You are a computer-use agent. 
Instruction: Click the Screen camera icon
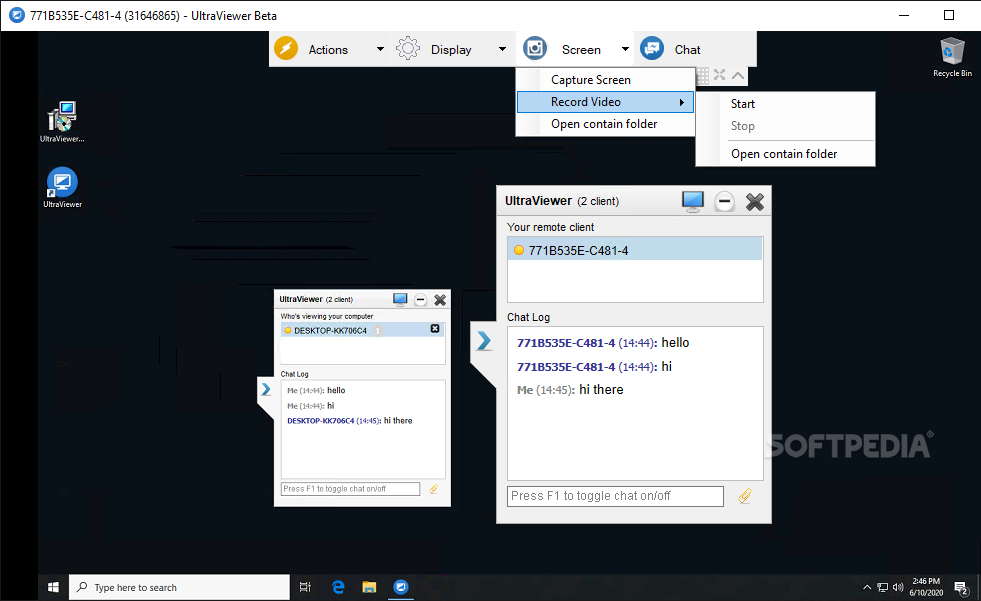click(535, 48)
